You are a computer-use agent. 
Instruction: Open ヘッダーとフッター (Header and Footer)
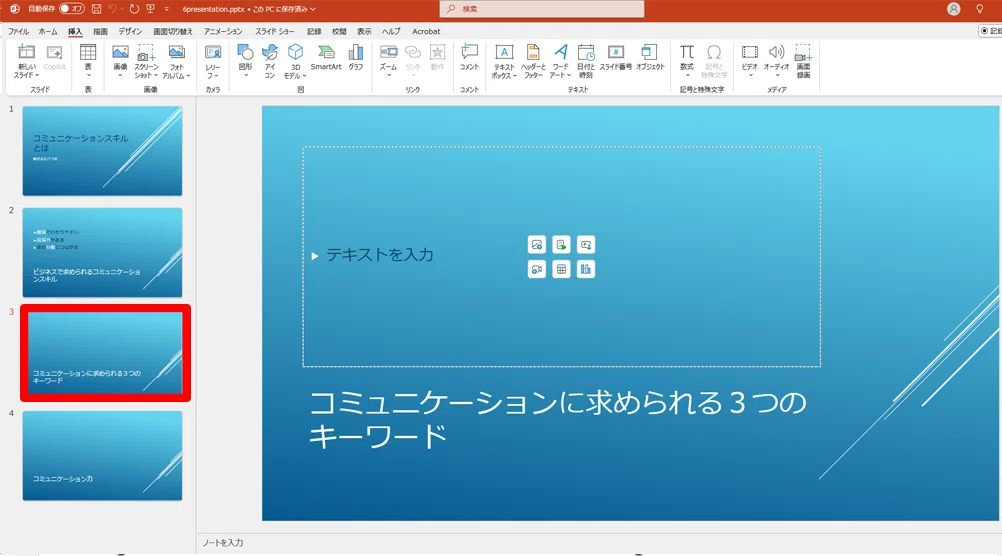click(533, 61)
